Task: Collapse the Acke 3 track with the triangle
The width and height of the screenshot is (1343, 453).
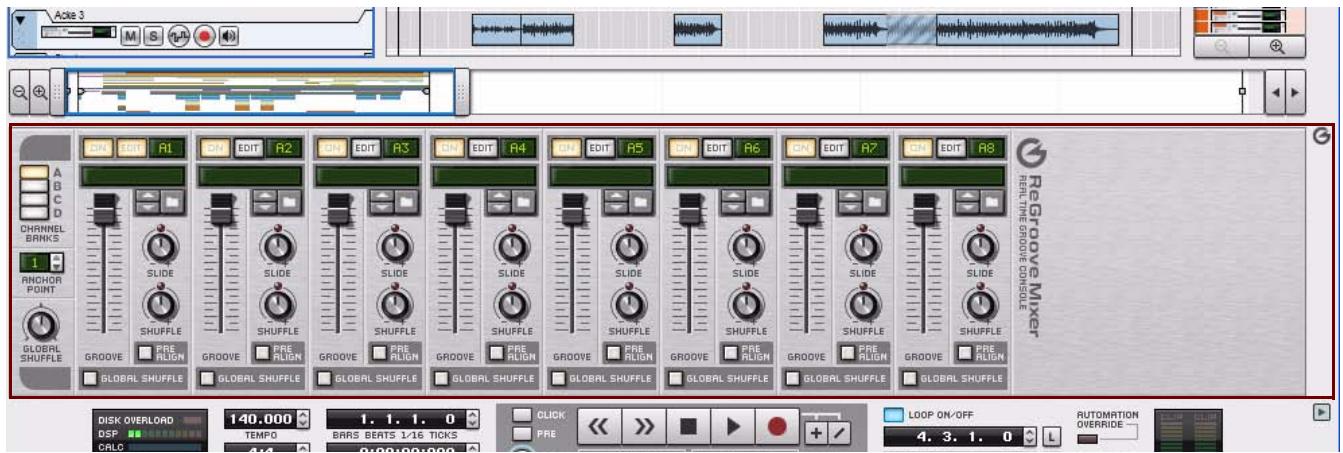Action: (x=20, y=19)
